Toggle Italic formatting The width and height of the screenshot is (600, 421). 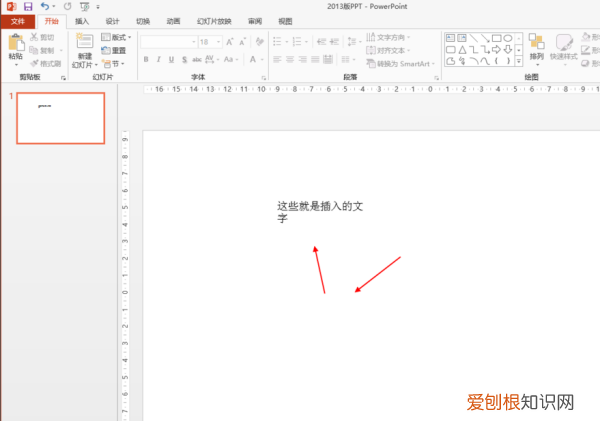tap(158, 59)
